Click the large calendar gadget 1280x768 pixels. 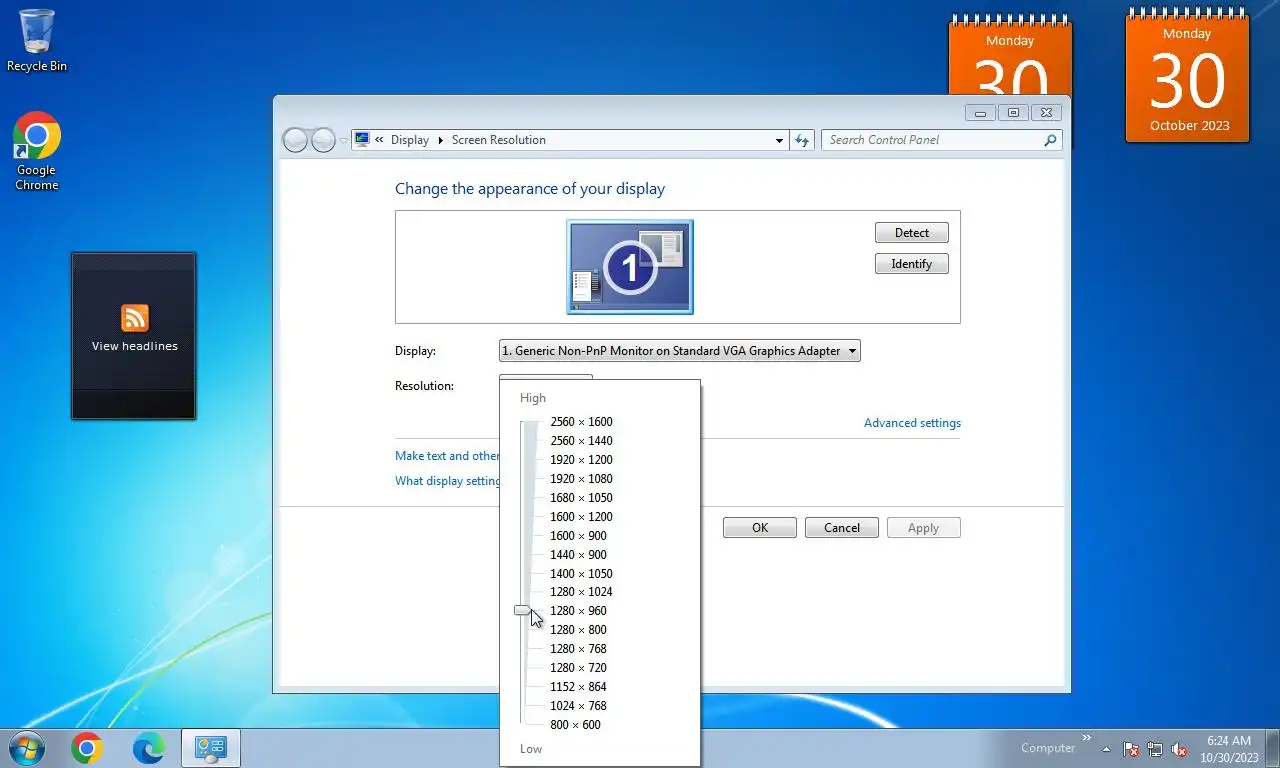pos(1188,76)
